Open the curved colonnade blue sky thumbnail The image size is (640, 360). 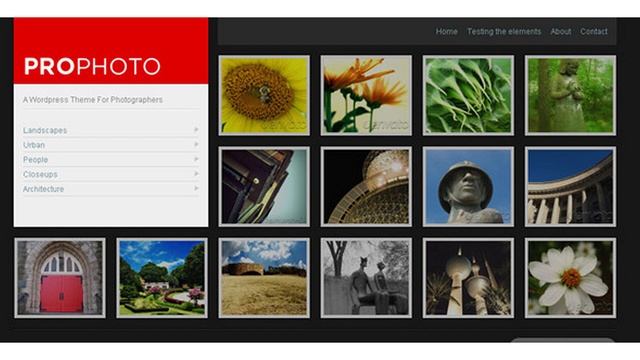point(570,187)
